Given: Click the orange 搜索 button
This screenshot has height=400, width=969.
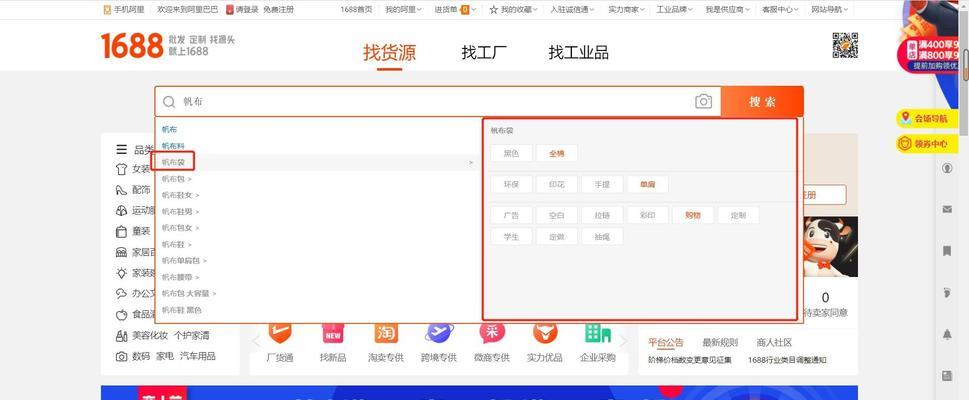Looking at the screenshot, I should point(762,102).
